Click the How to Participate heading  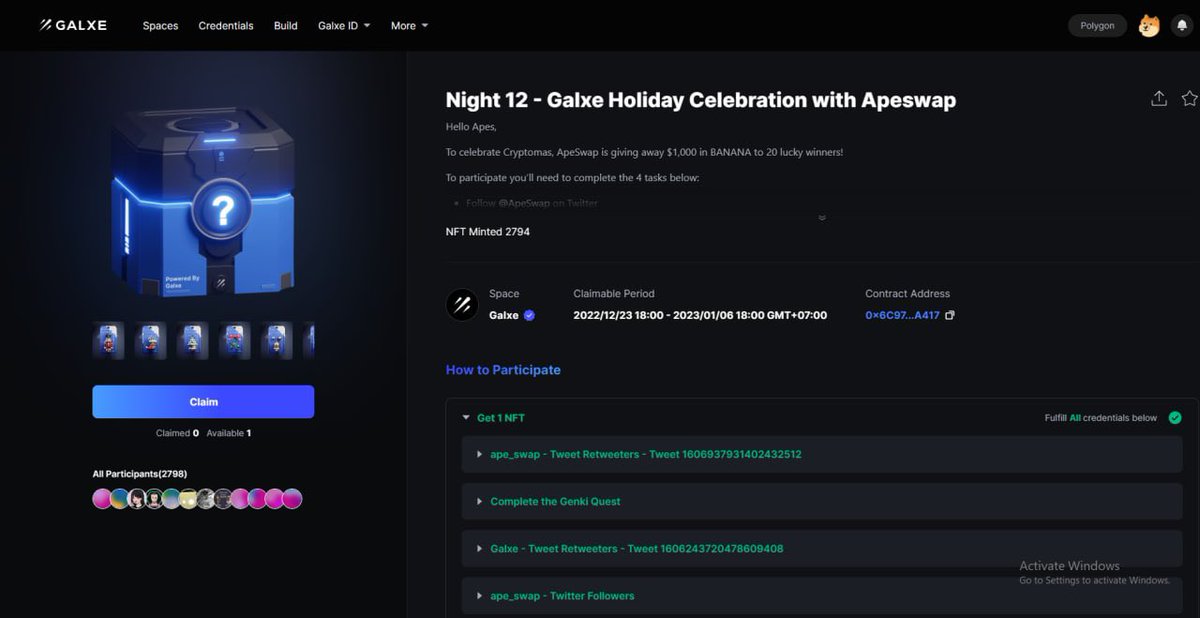click(503, 370)
